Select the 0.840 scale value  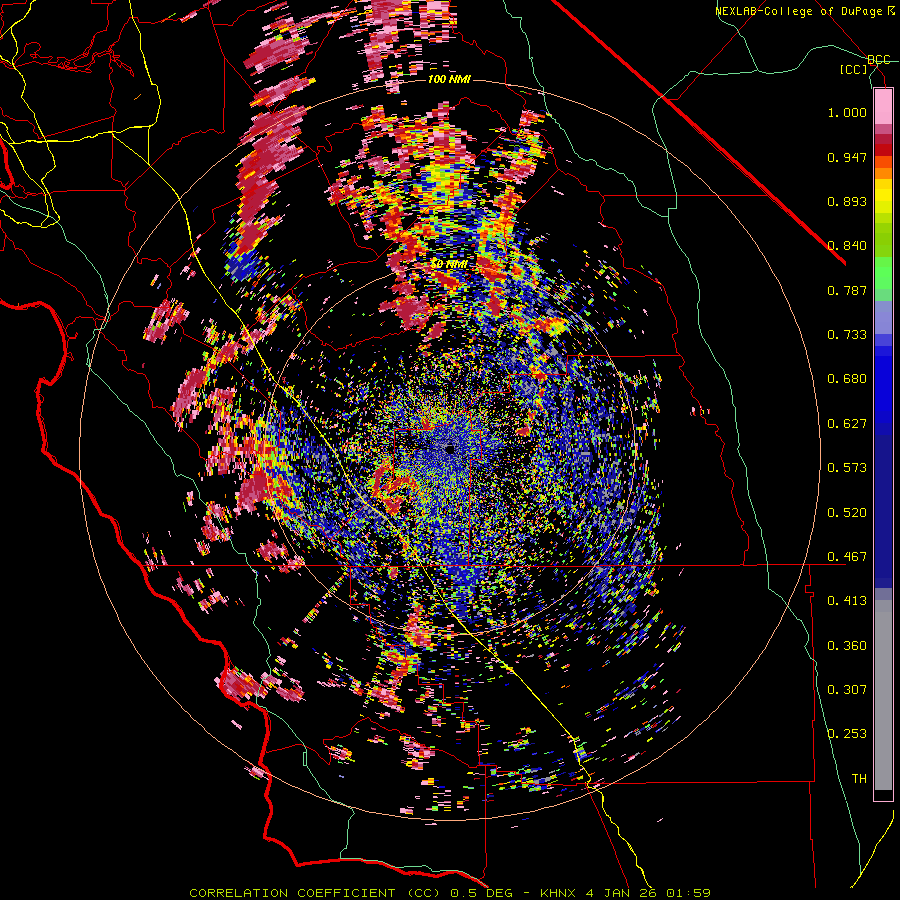tap(847, 246)
